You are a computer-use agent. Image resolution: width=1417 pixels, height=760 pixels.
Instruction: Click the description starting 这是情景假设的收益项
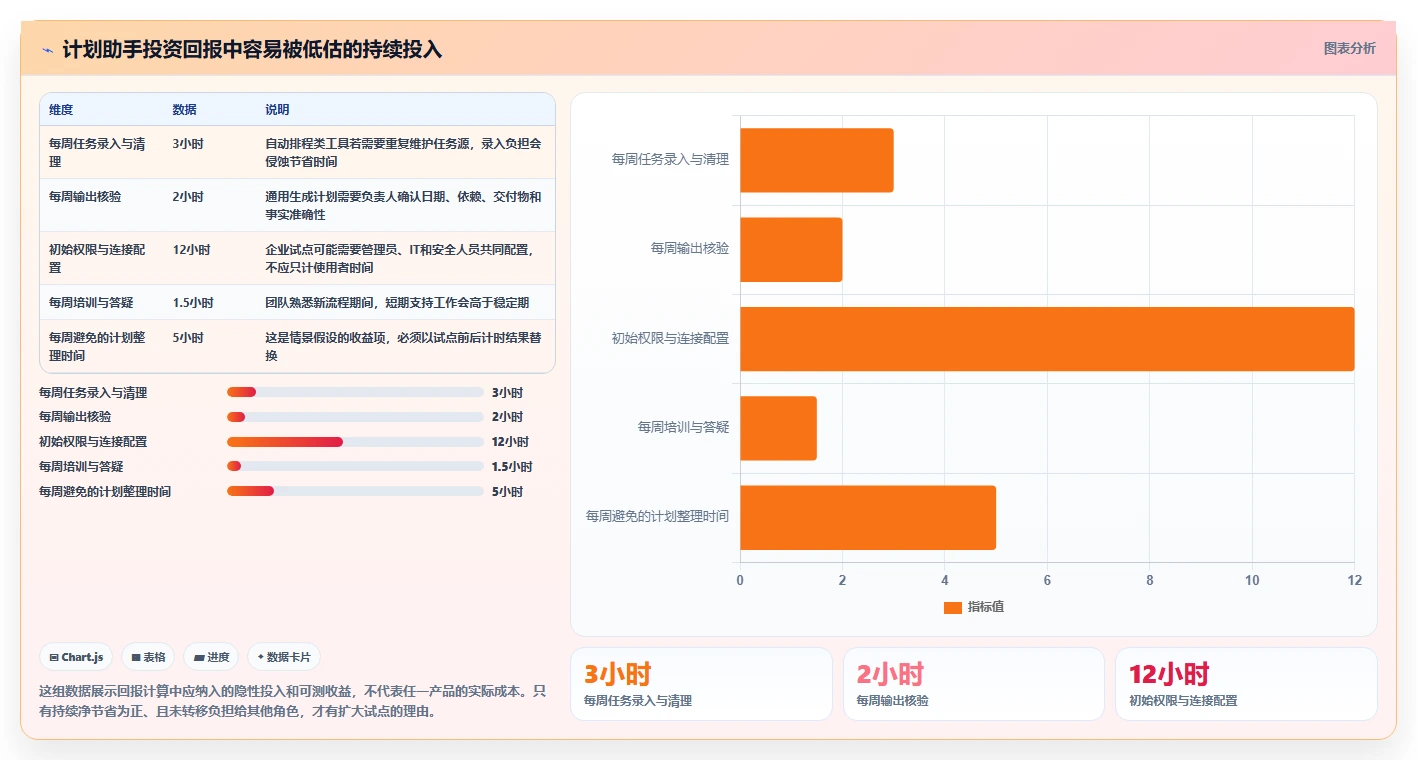click(403, 346)
